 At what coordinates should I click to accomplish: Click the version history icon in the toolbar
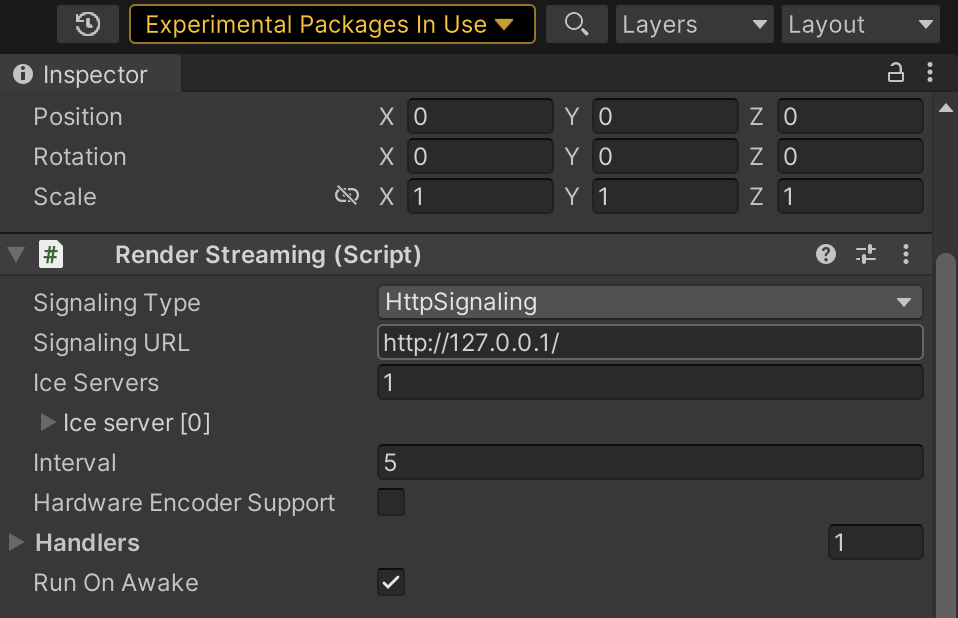(87, 24)
